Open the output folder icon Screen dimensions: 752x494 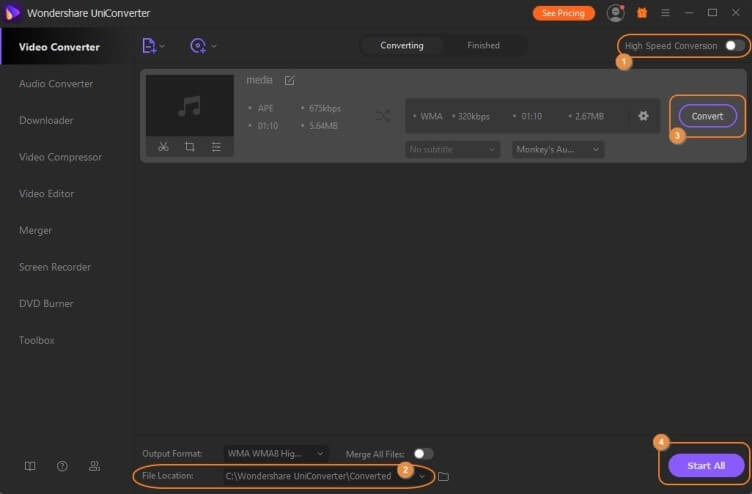coord(444,476)
